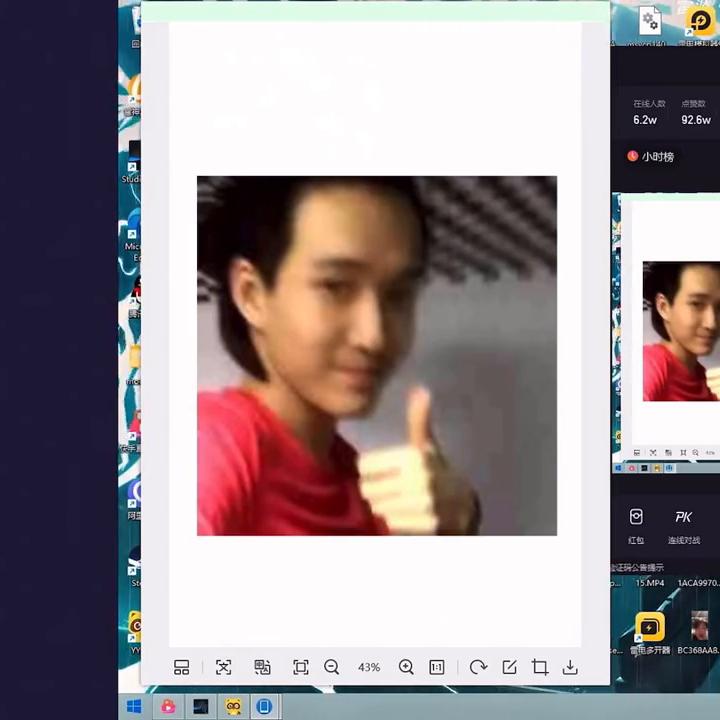Open the 小时榜 hourly ranking in the streaming panel

coord(651,157)
